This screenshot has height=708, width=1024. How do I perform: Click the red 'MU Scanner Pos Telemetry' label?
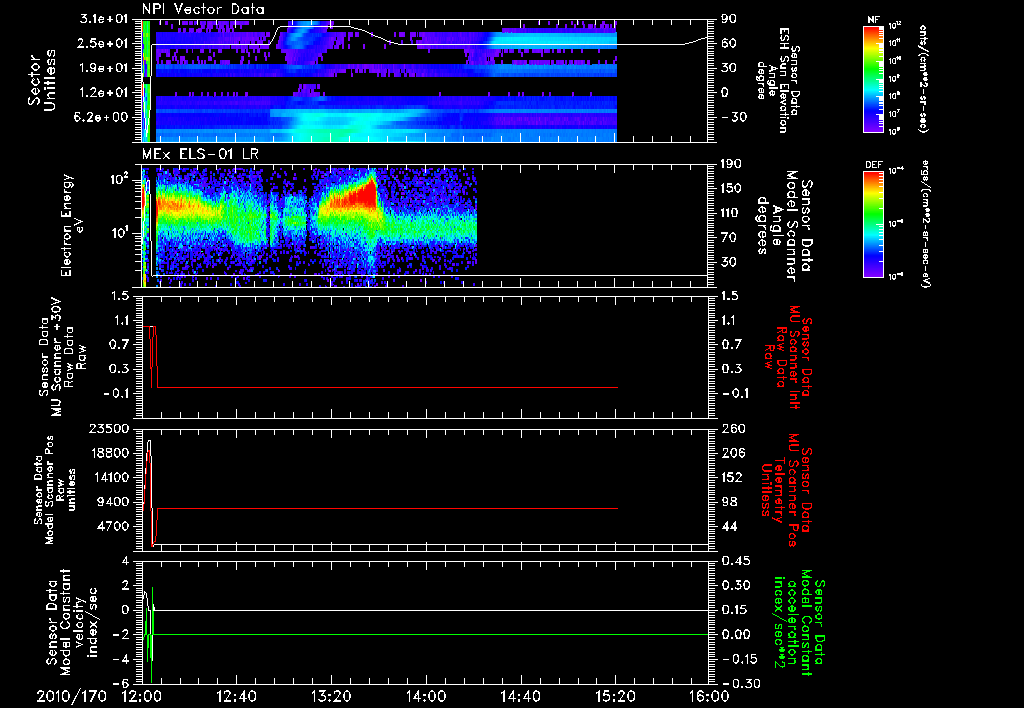(x=787, y=490)
